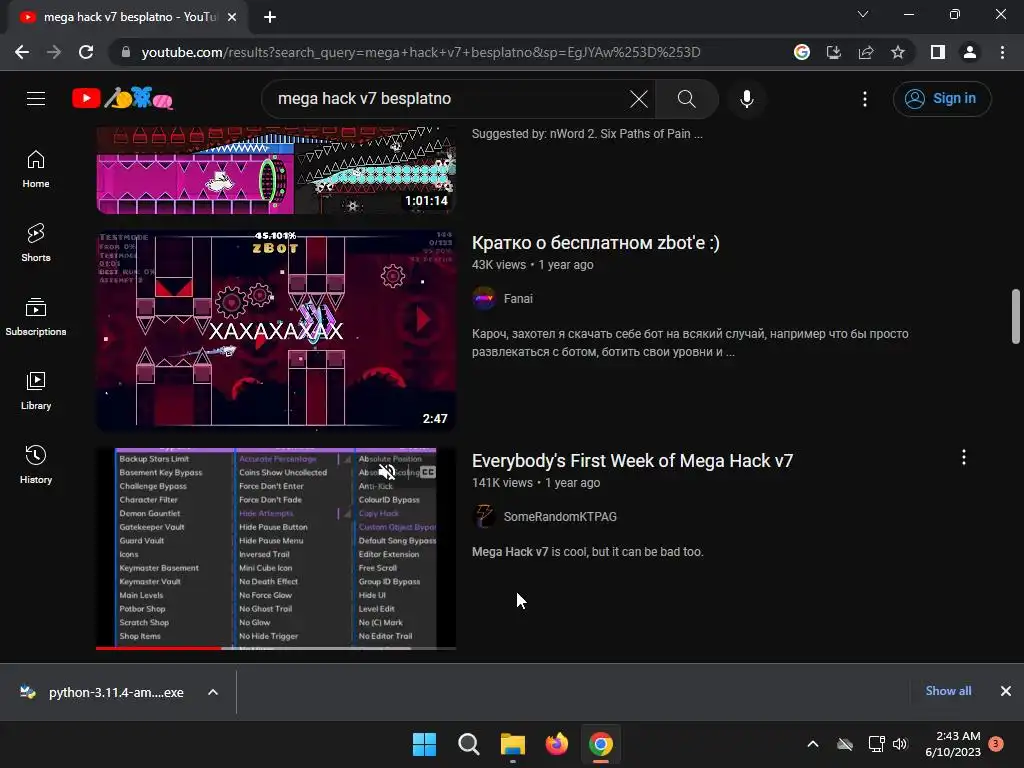Open Library in sidebar
The width and height of the screenshot is (1024, 768).
pyautogui.click(x=36, y=391)
